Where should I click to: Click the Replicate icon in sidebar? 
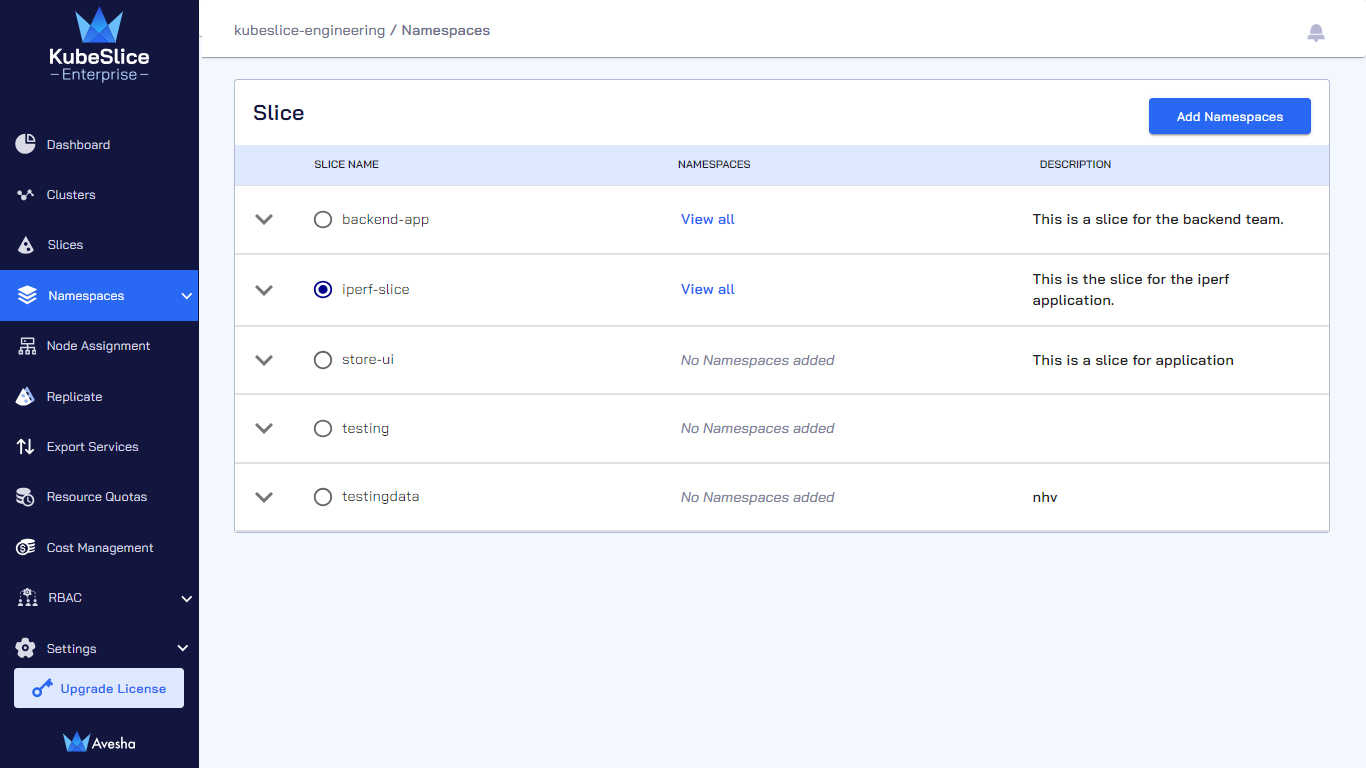click(x=26, y=397)
